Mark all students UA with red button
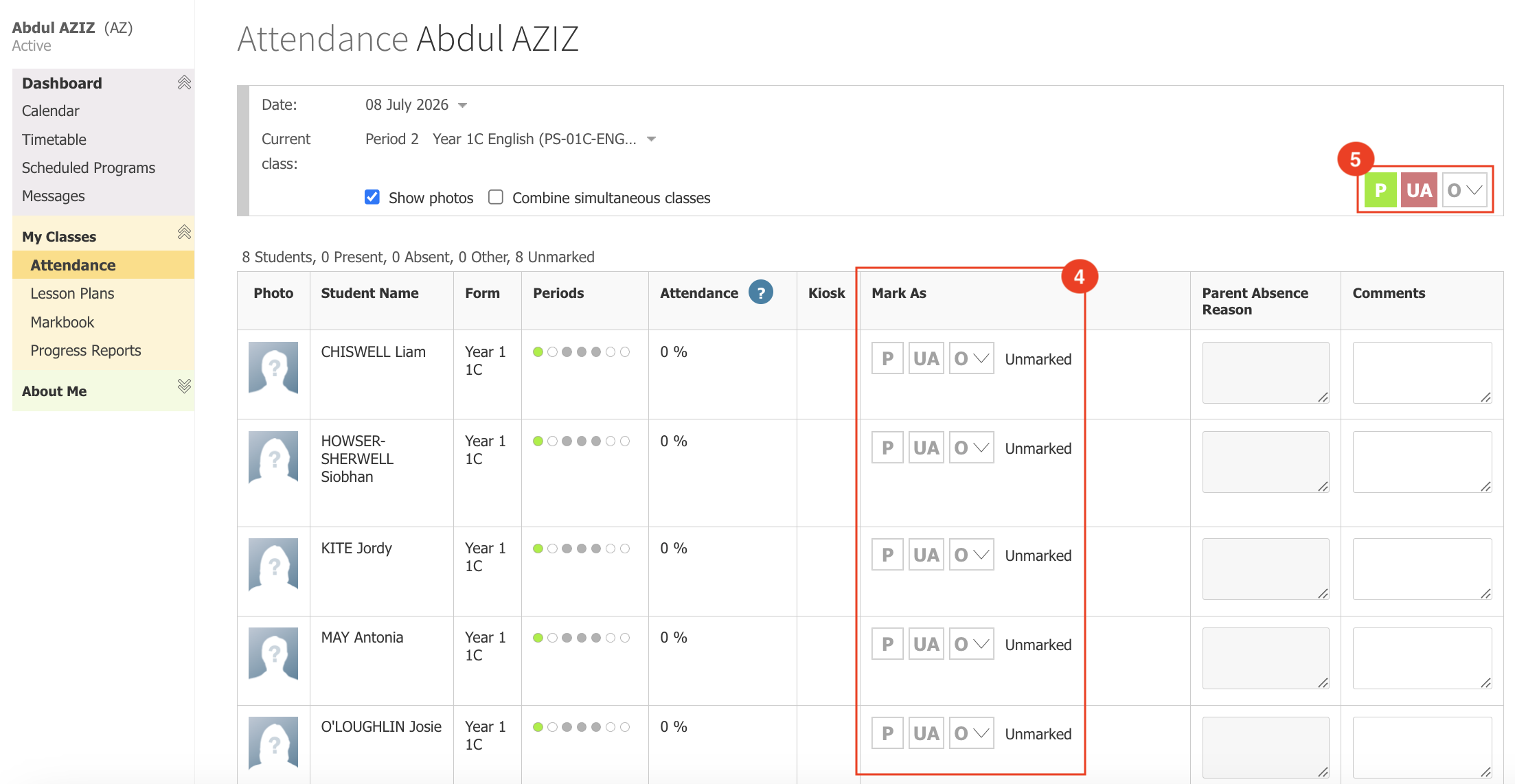The width and height of the screenshot is (1515, 784). [1419, 190]
